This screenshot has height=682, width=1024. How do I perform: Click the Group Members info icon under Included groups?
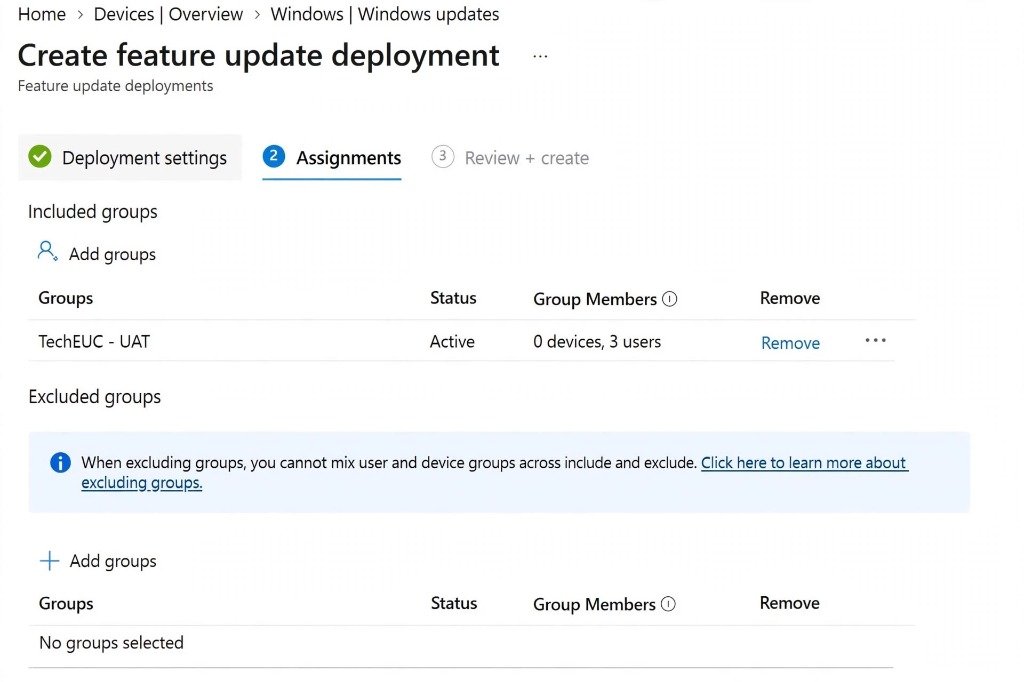[x=669, y=299]
